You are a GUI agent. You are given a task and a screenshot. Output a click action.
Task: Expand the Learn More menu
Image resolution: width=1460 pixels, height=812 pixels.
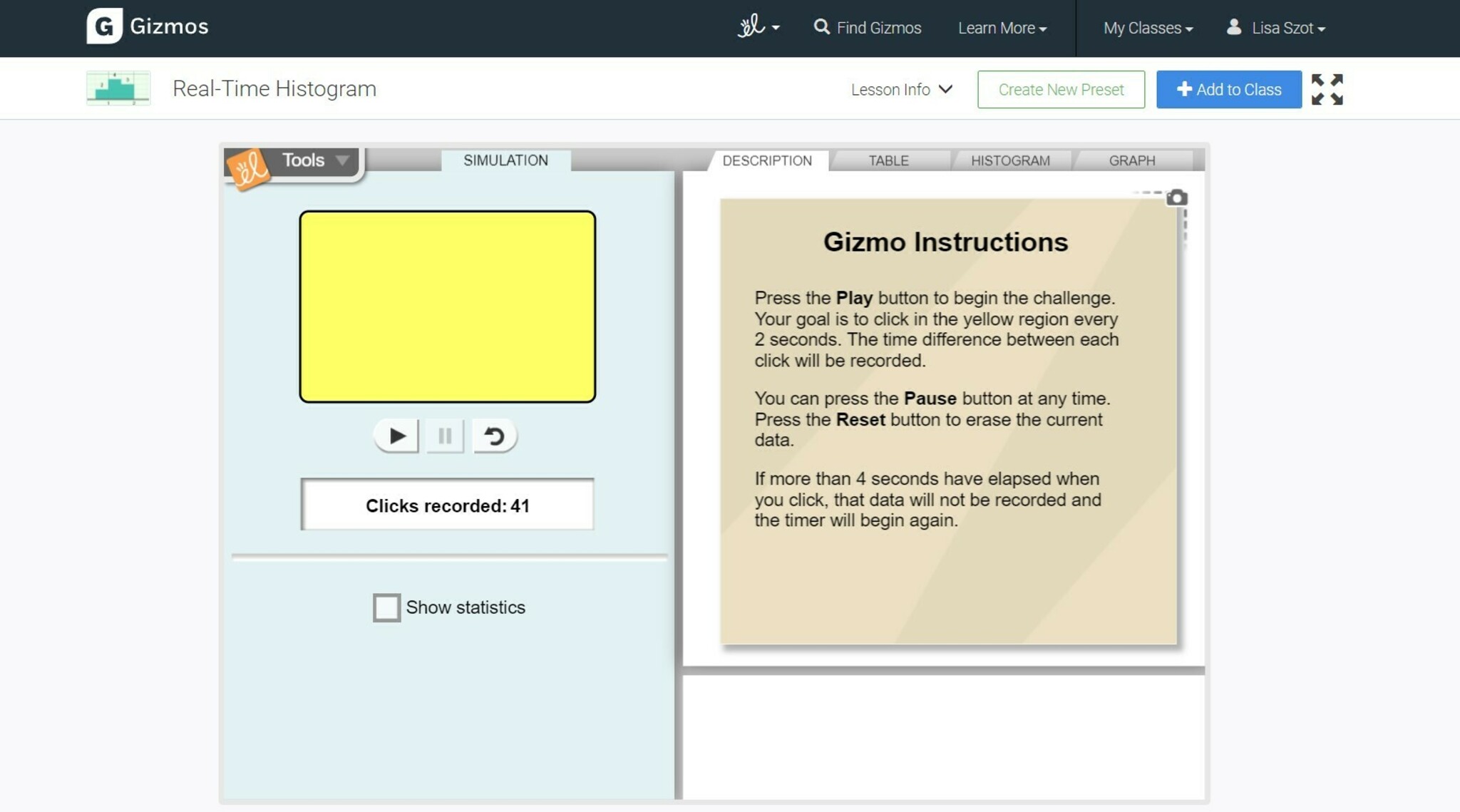pyautogui.click(x=1002, y=28)
